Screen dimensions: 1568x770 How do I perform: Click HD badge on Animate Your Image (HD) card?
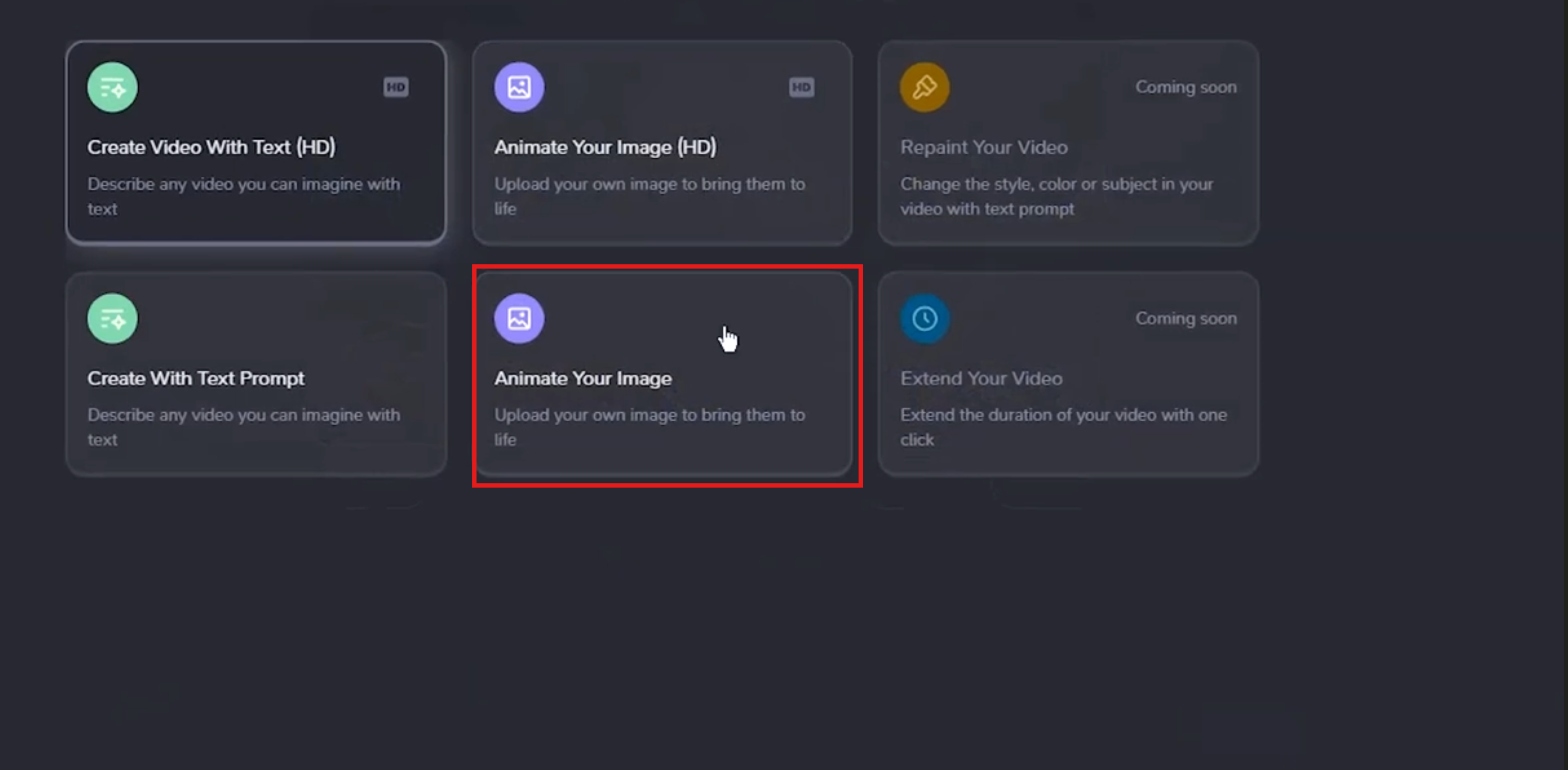click(801, 87)
